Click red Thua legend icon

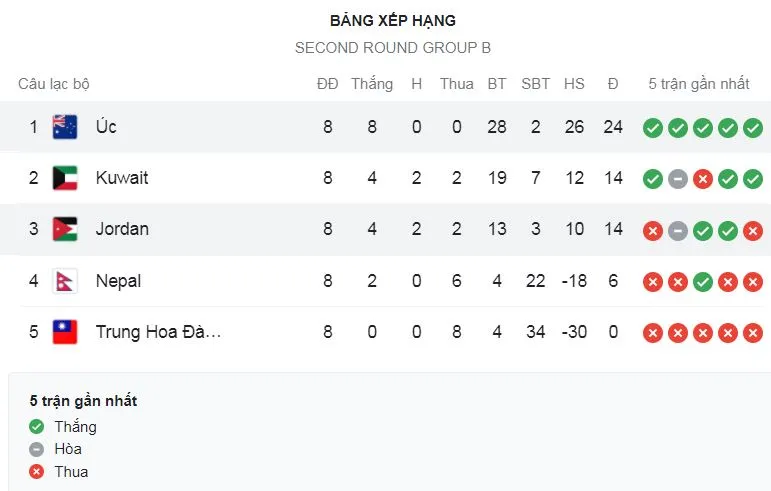(x=37, y=471)
